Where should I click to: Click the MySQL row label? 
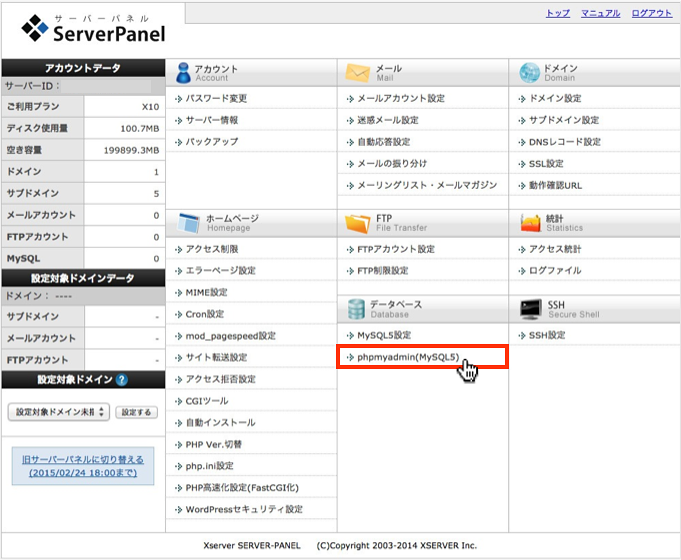pyautogui.click(x=23, y=258)
